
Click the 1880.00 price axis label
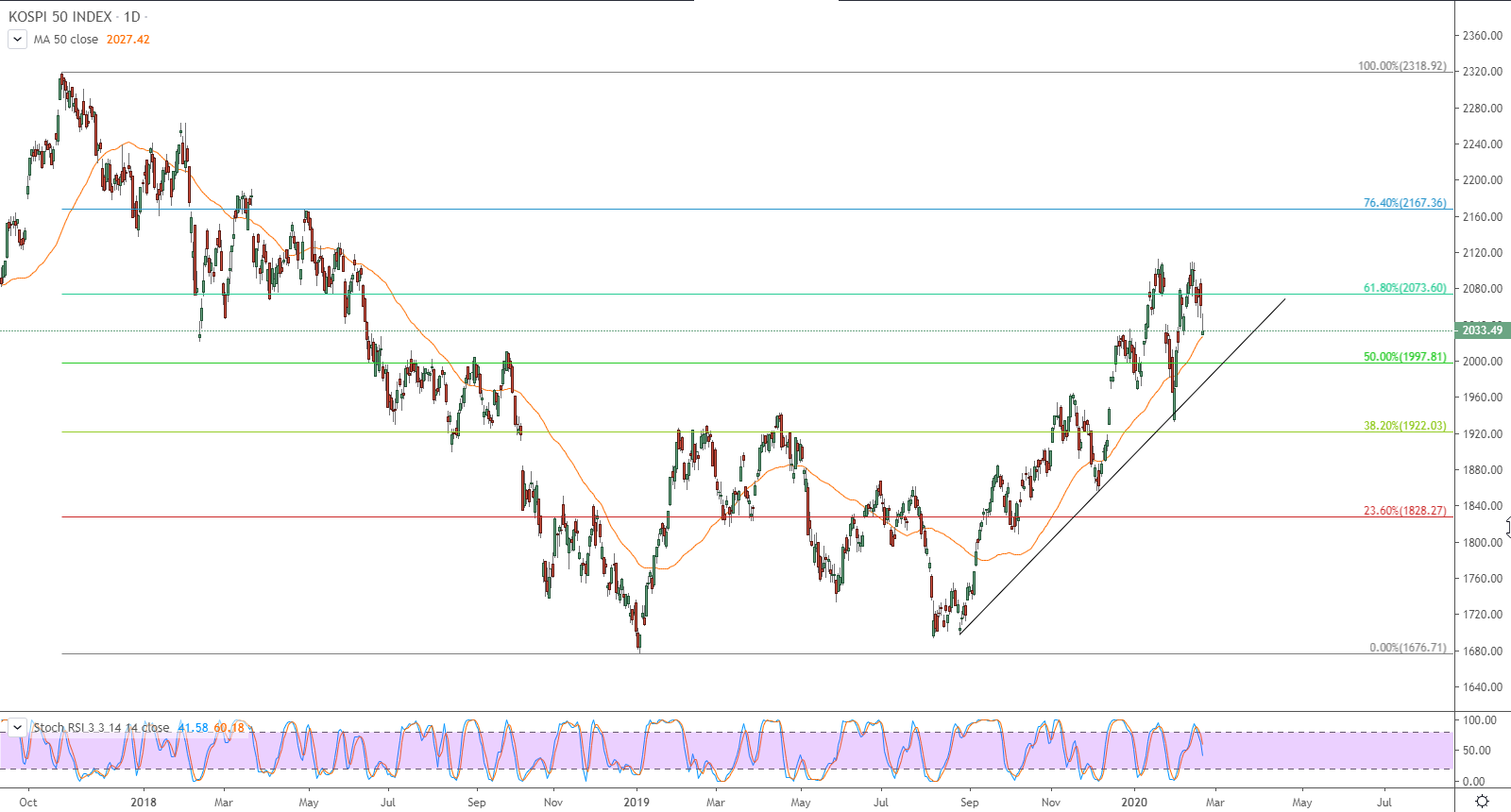(x=1482, y=470)
